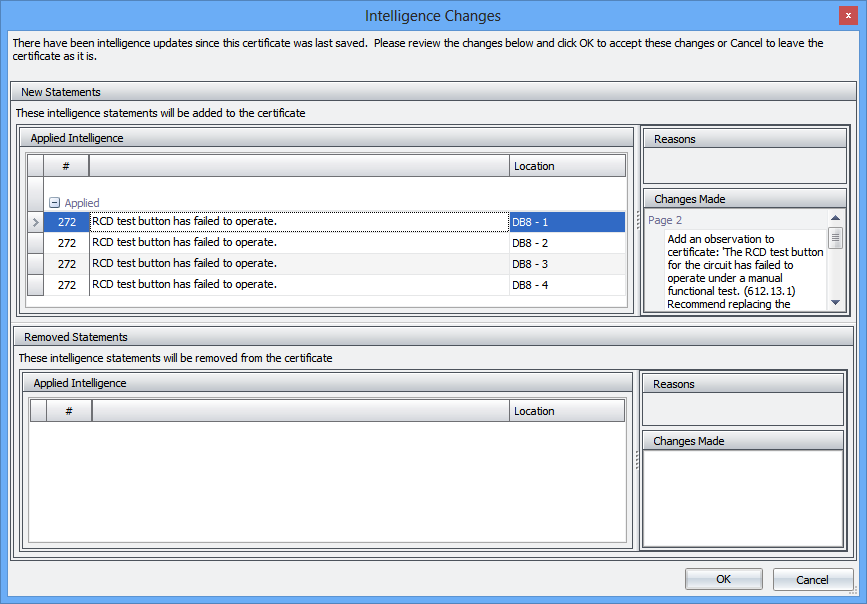This screenshot has height=604, width=867.
Task: Click the scroll up arrow in Changes Made
Action: pyautogui.click(x=835, y=218)
